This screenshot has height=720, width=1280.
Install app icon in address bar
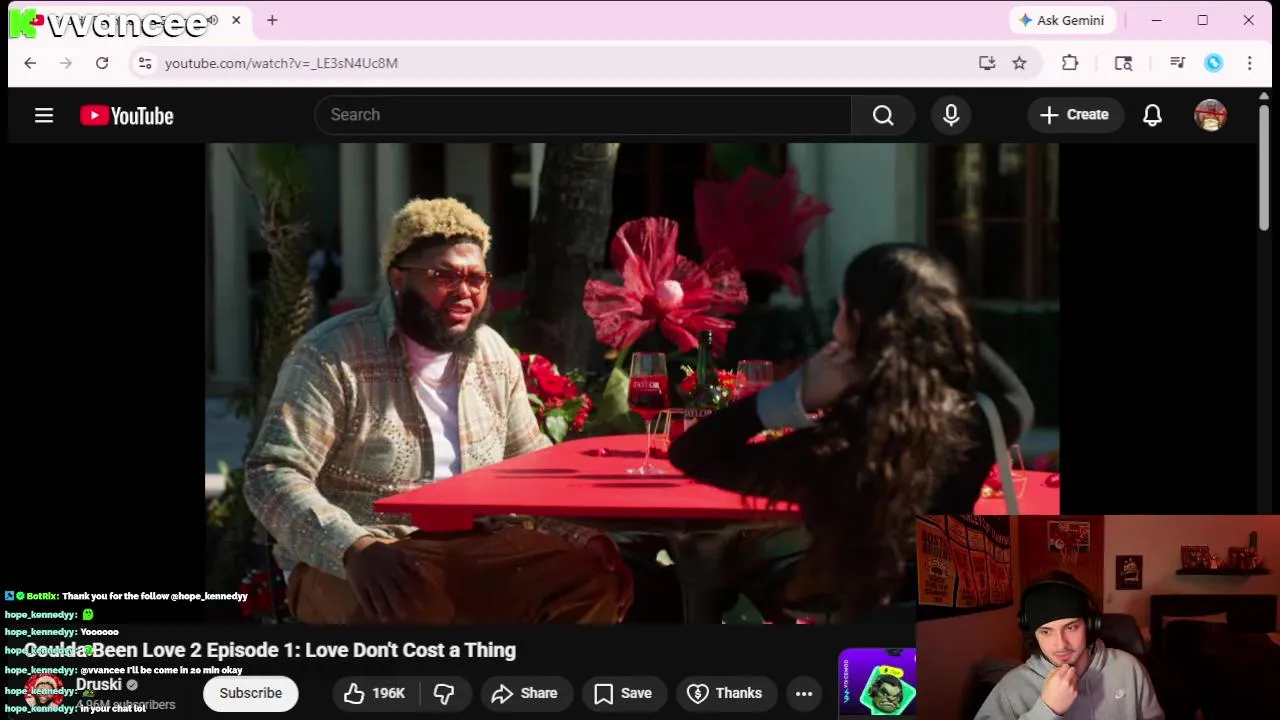coord(987,63)
